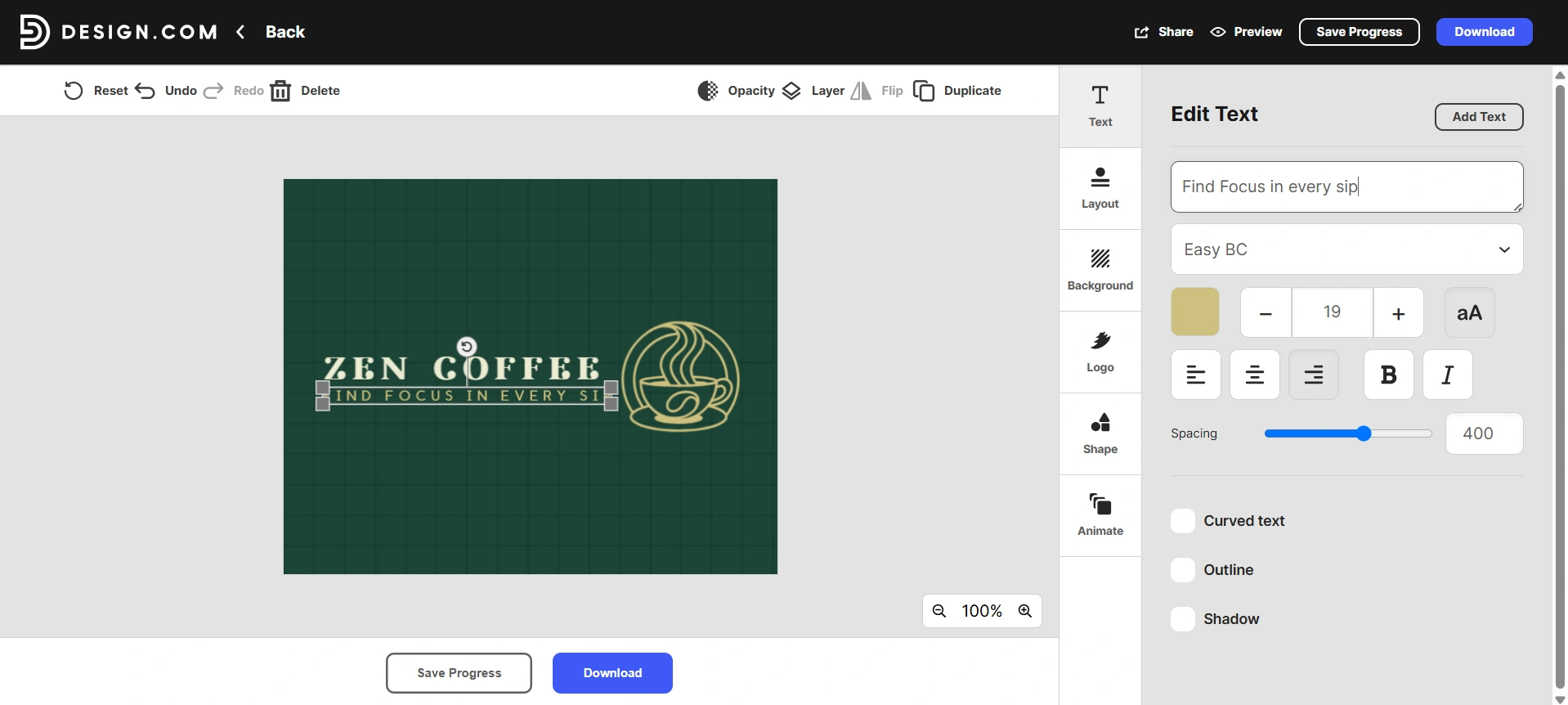This screenshot has height=705, width=1568.
Task: Select the ZEN COFFEE title on canvas
Action: (462, 369)
